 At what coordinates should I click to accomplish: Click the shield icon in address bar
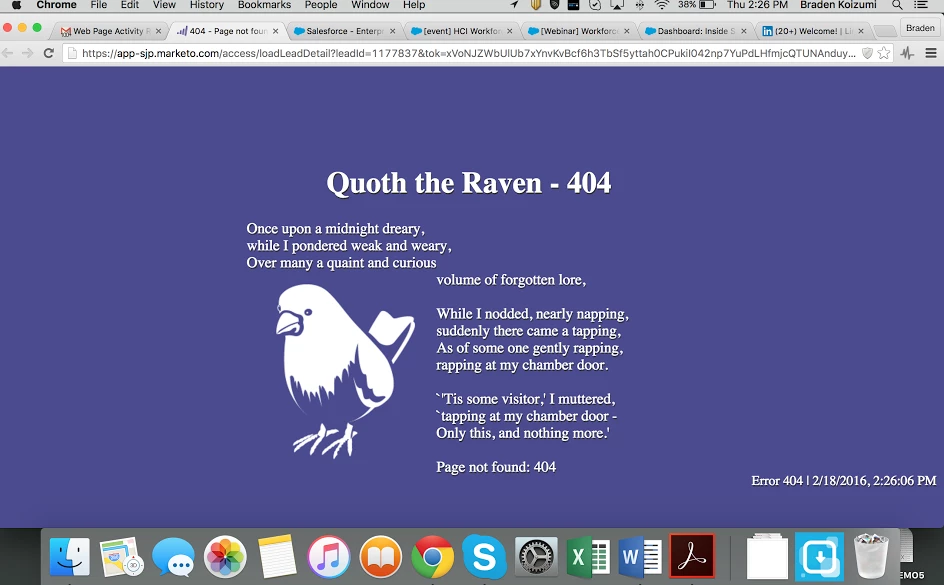(867, 53)
